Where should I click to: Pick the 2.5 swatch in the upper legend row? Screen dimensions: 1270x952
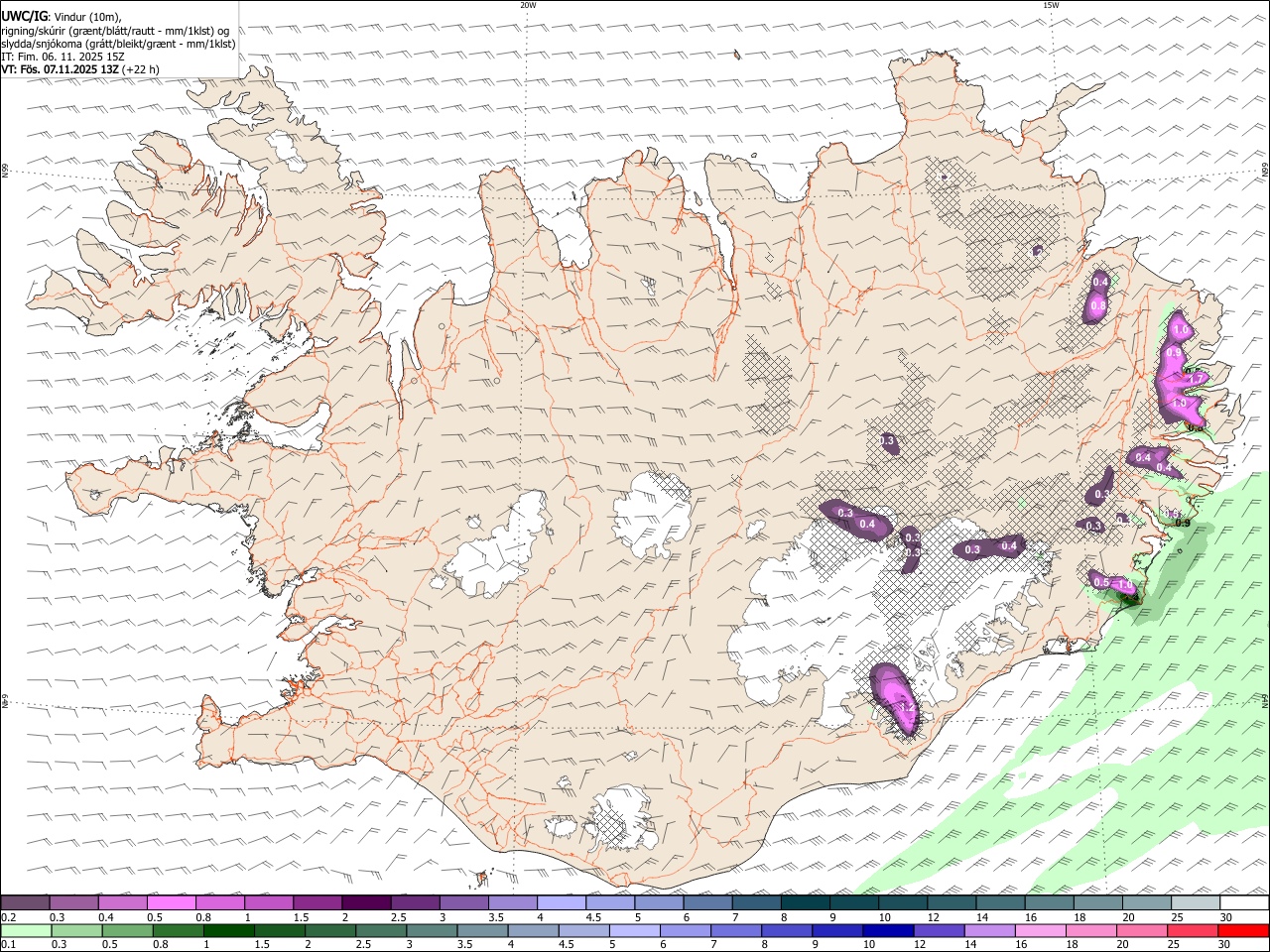point(414,902)
